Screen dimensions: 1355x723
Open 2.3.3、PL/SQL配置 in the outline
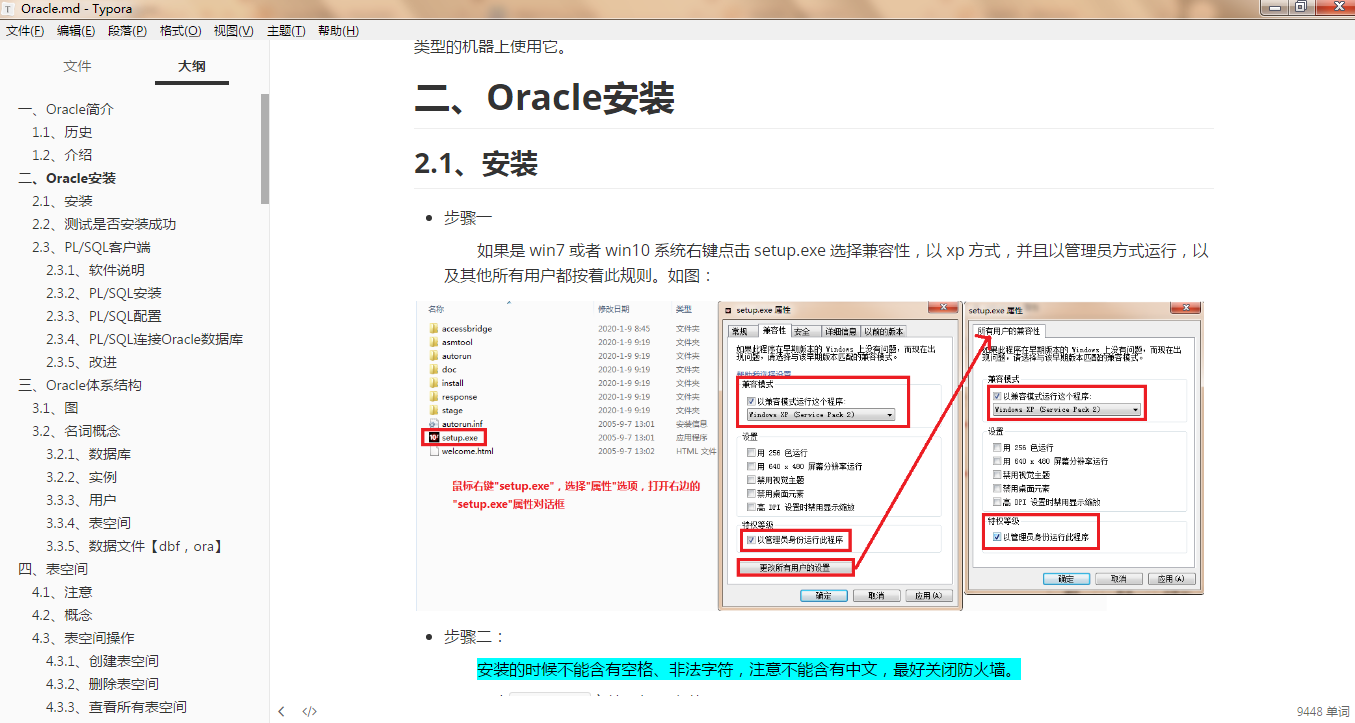click(104, 316)
